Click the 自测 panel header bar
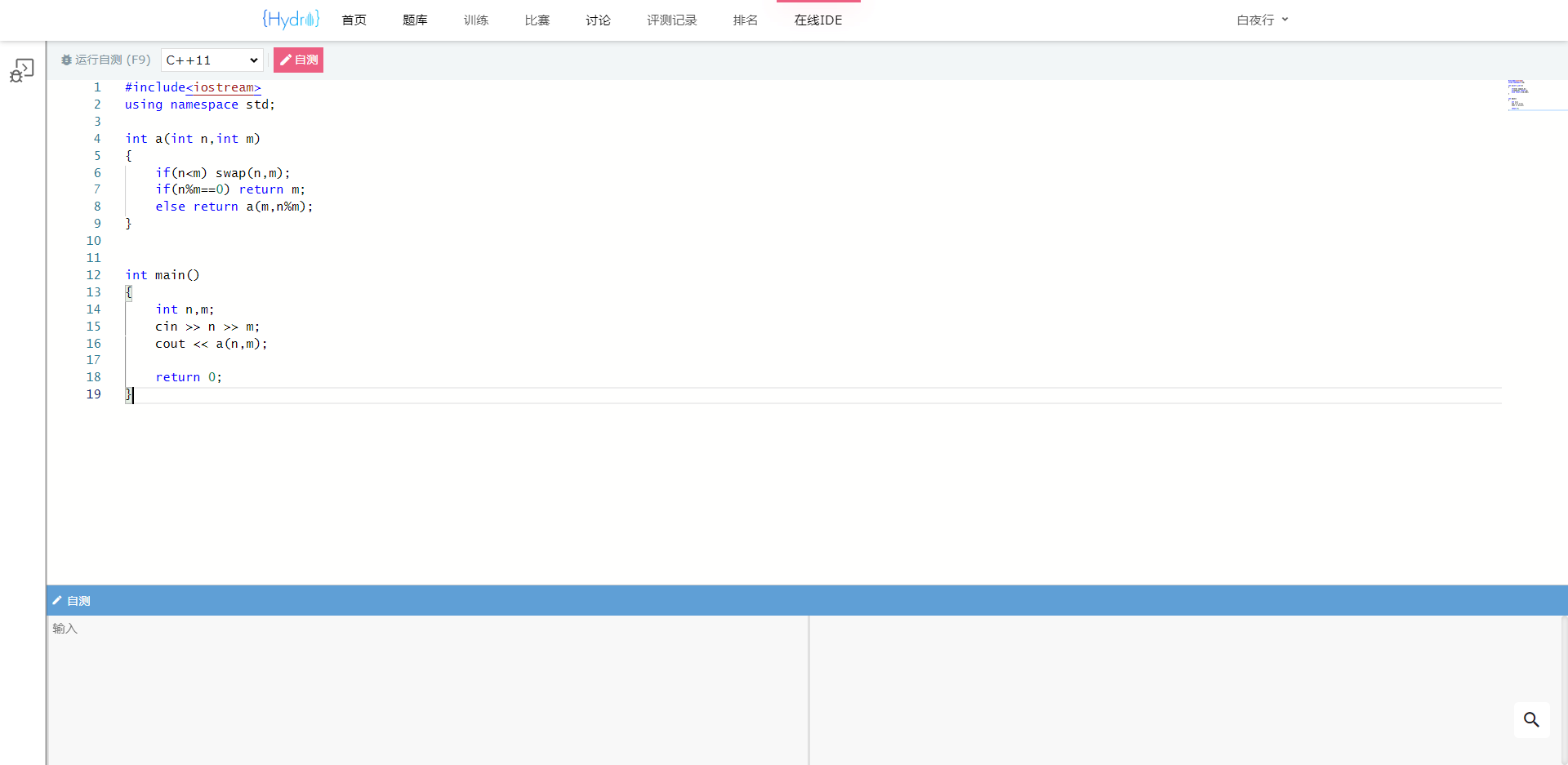The width and height of the screenshot is (1568, 765). pos(807,600)
